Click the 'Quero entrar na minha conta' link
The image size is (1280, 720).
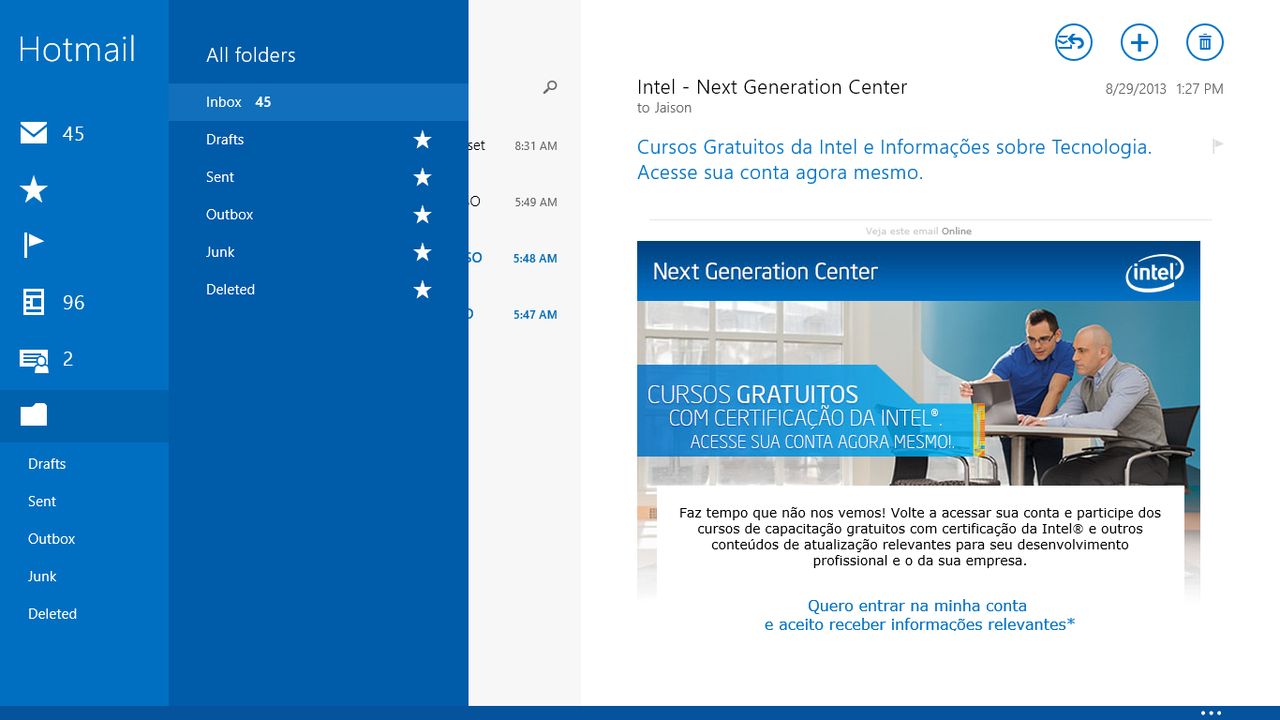click(x=917, y=605)
